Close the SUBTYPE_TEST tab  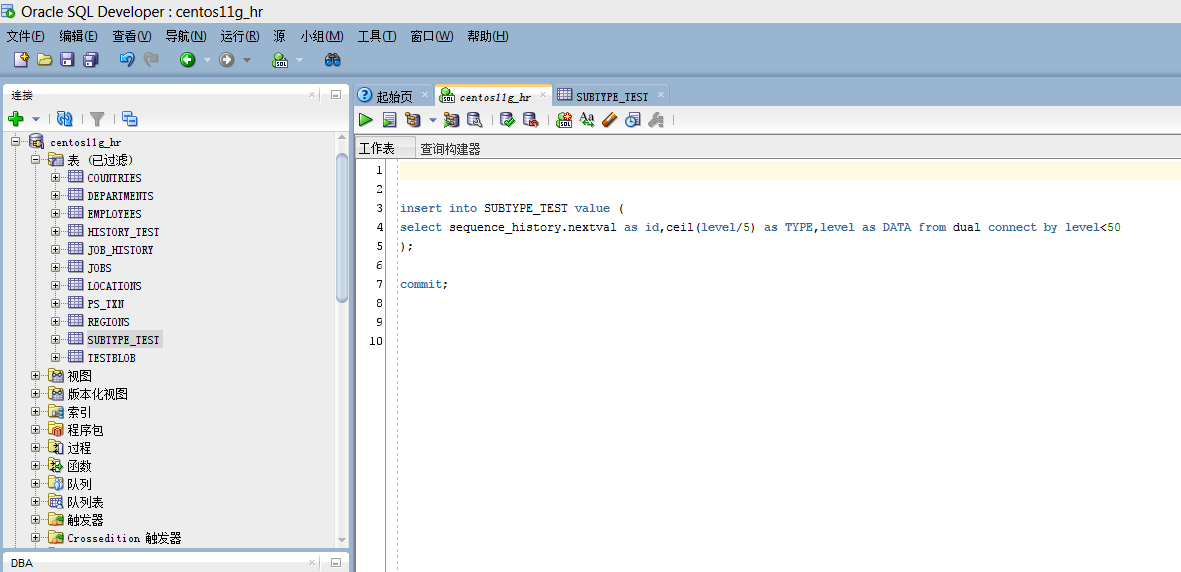pos(661,95)
